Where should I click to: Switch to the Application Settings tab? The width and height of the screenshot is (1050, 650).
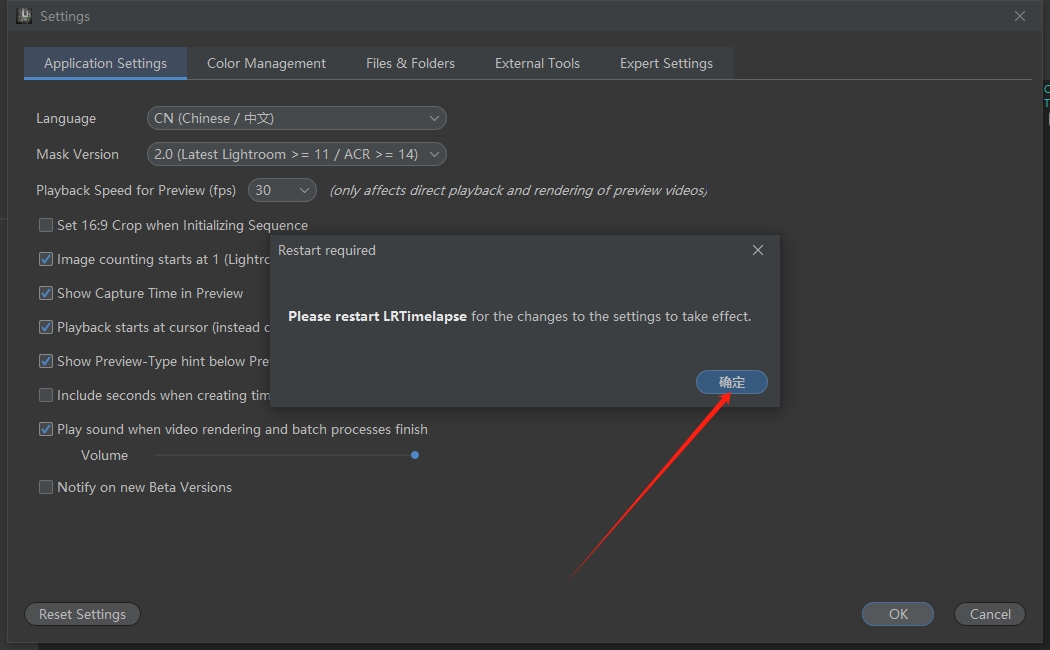105,63
